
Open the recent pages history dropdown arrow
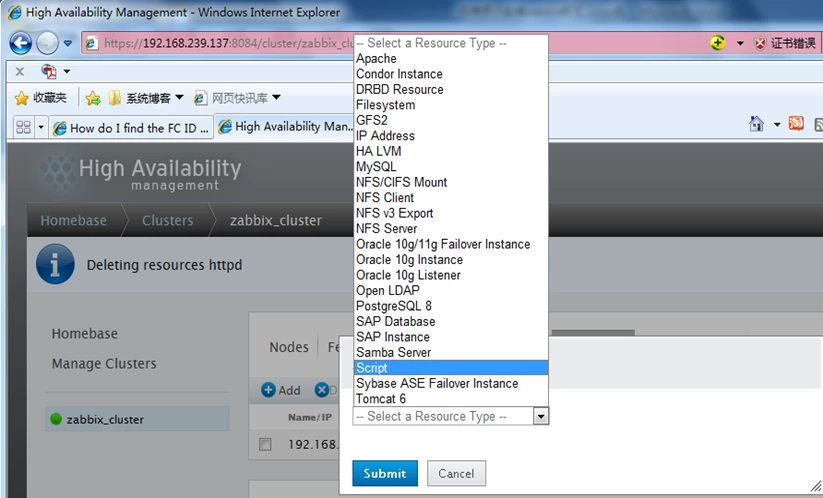pos(68,43)
